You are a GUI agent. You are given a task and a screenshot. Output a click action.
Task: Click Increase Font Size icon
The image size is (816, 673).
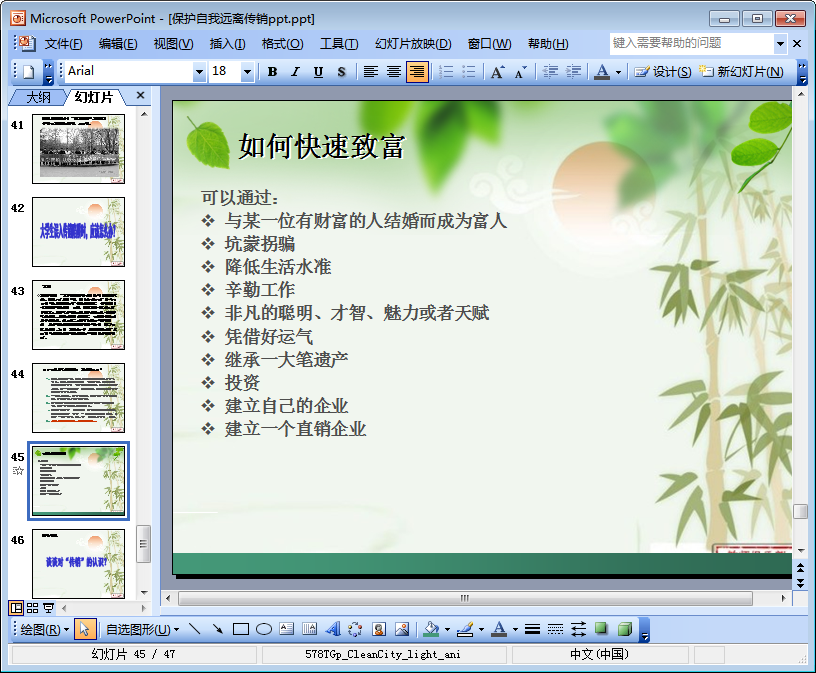(497, 72)
